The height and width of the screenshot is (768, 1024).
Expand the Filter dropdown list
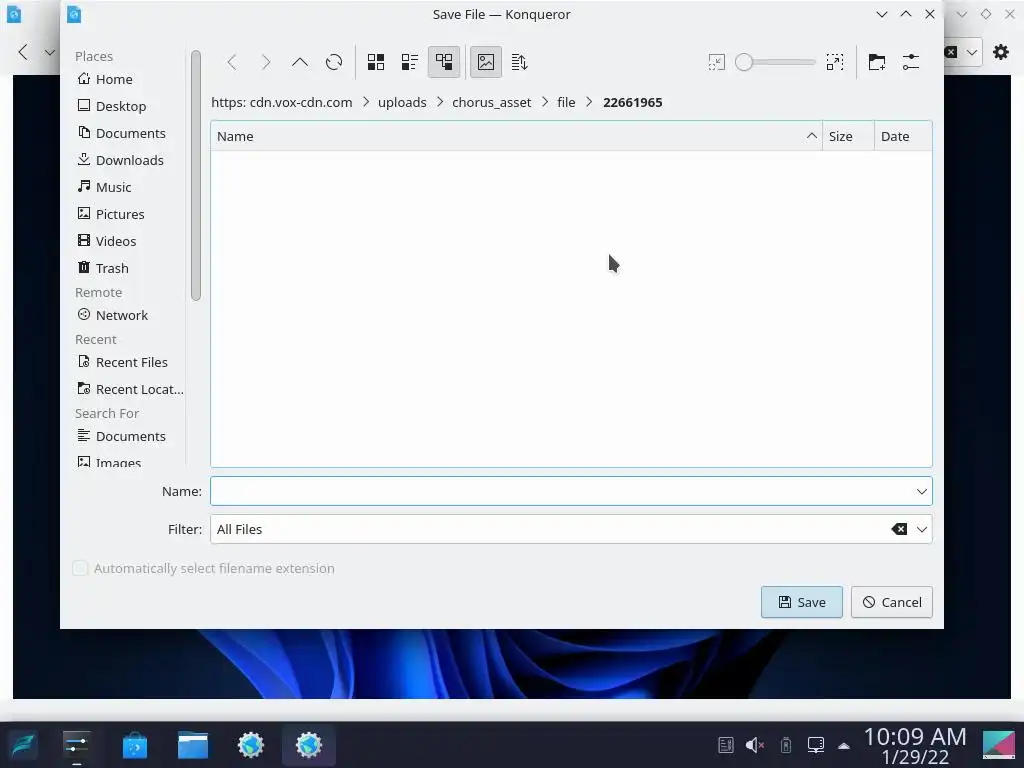(x=921, y=529)
